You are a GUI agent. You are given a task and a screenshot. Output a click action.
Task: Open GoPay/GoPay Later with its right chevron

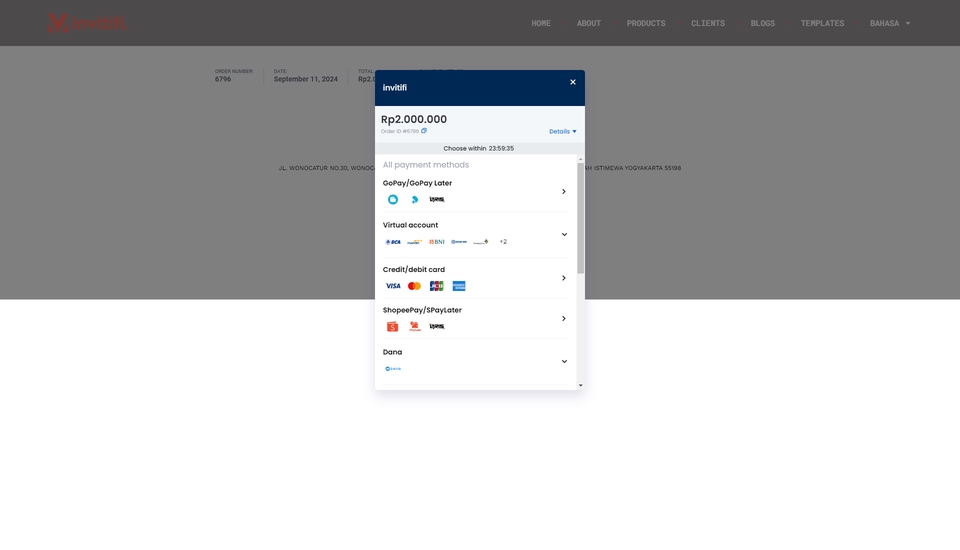564,192
